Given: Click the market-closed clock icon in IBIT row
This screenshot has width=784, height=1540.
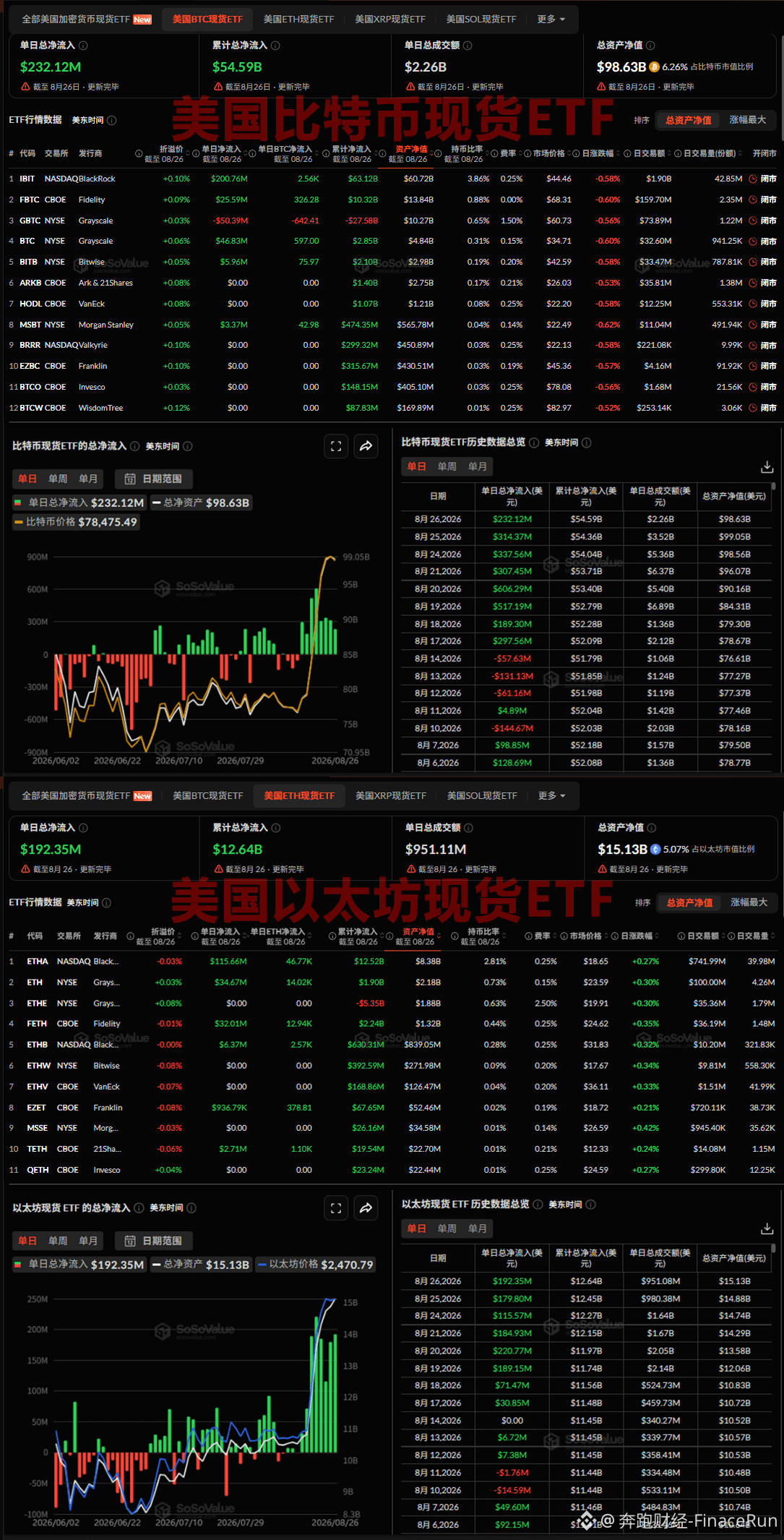Looking at the screenshot, I should pyautogui.click(x=753, y=179).
